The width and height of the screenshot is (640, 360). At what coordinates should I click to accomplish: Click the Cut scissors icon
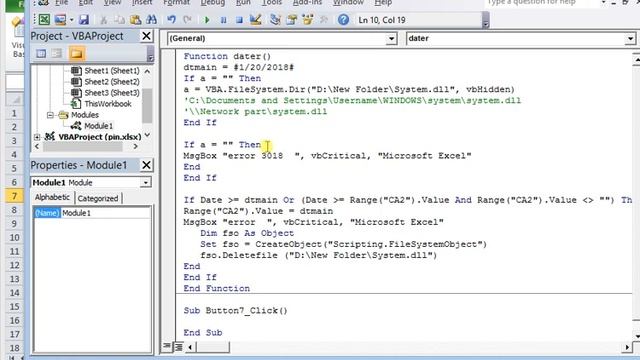click(104, 20)
